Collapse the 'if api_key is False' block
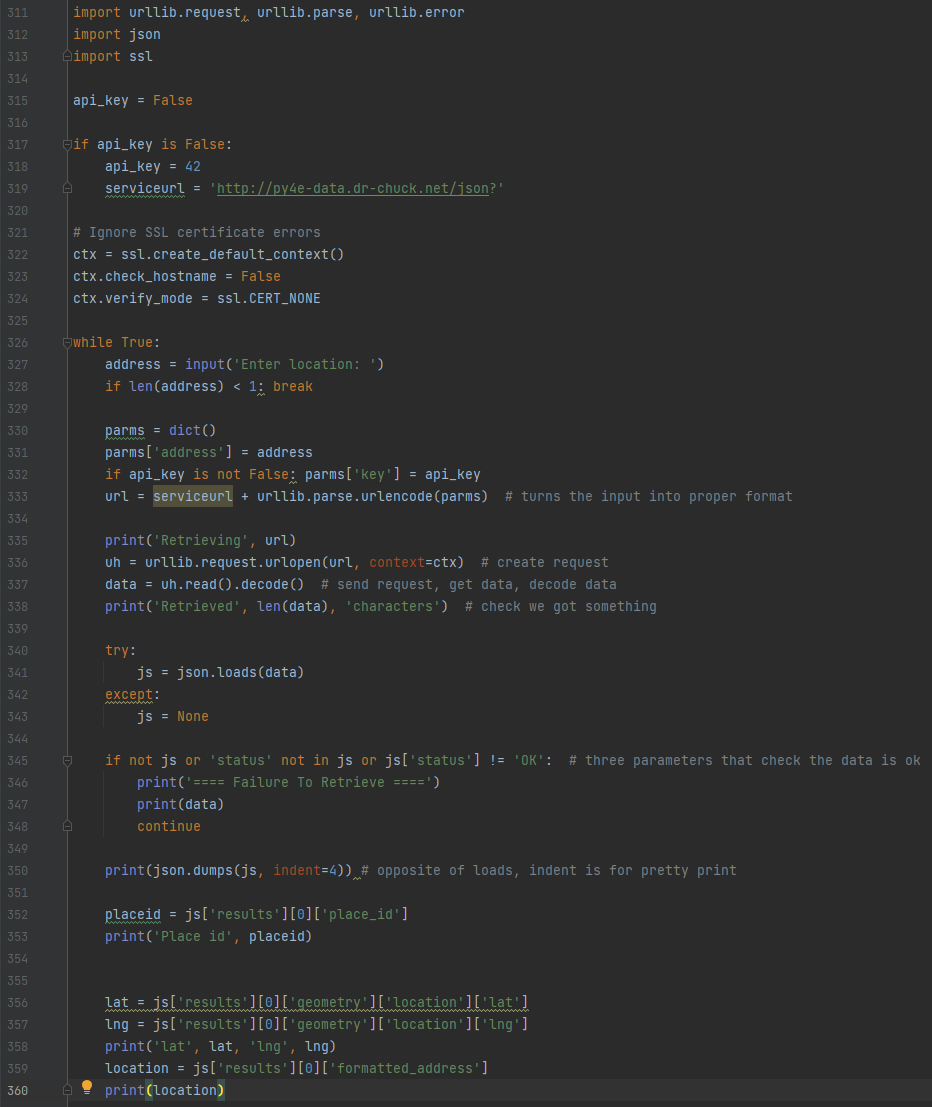The width and height of the screenshot is (932, 1107). tap(67, 144)
